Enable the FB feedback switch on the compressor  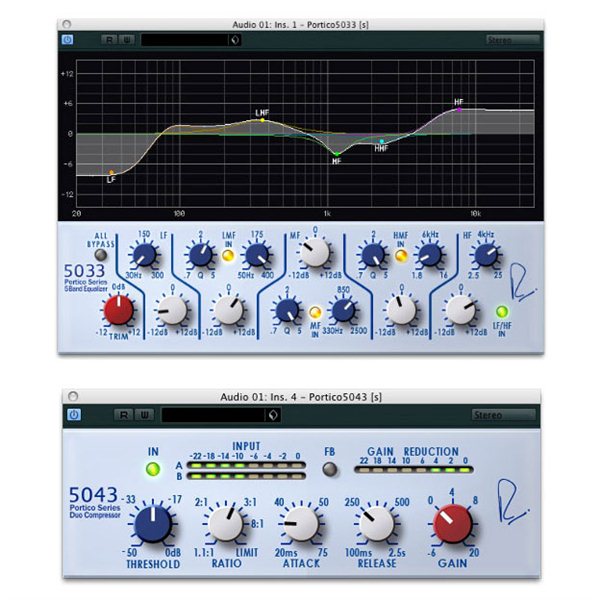tap(331, 468)
